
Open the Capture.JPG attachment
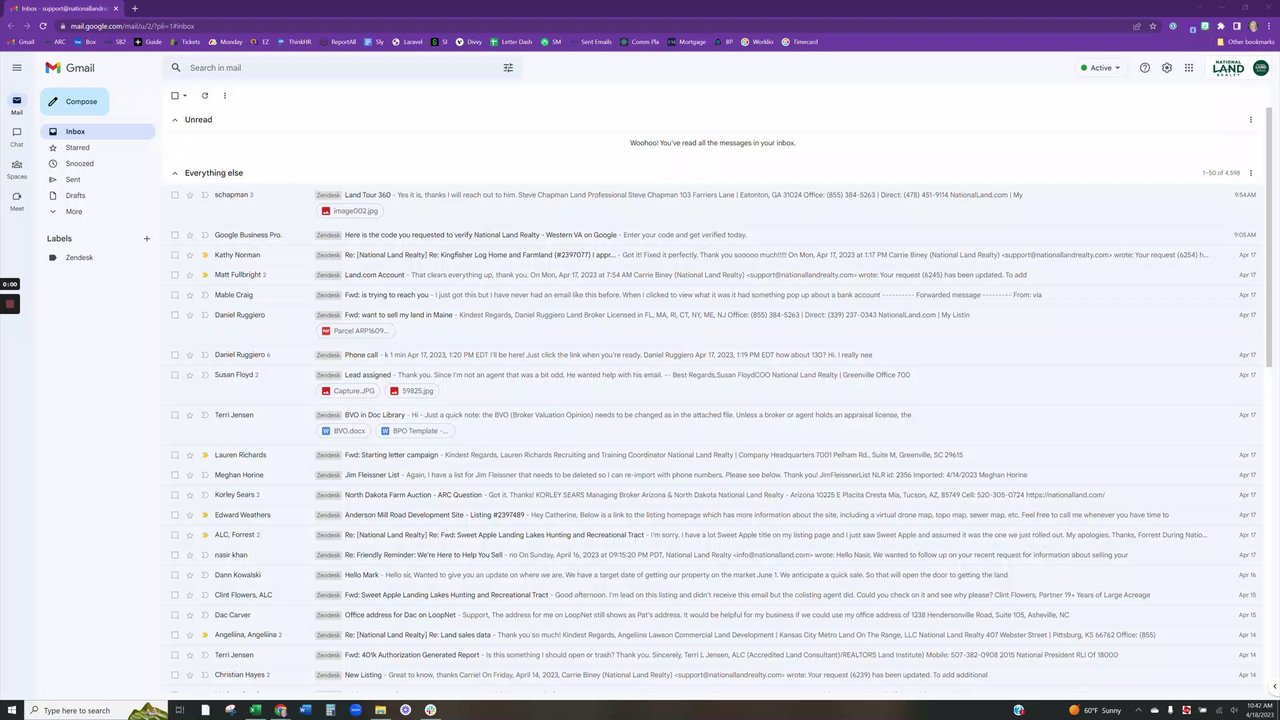348,391
